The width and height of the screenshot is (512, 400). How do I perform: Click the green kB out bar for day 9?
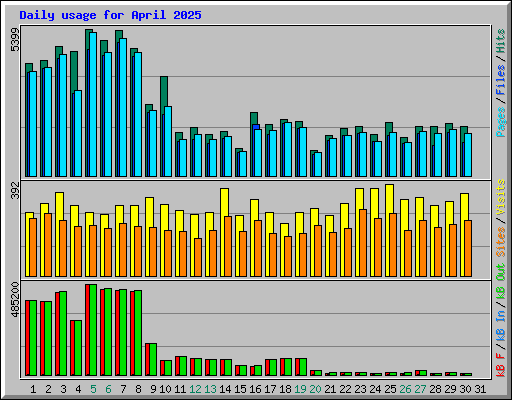(153, 359)
